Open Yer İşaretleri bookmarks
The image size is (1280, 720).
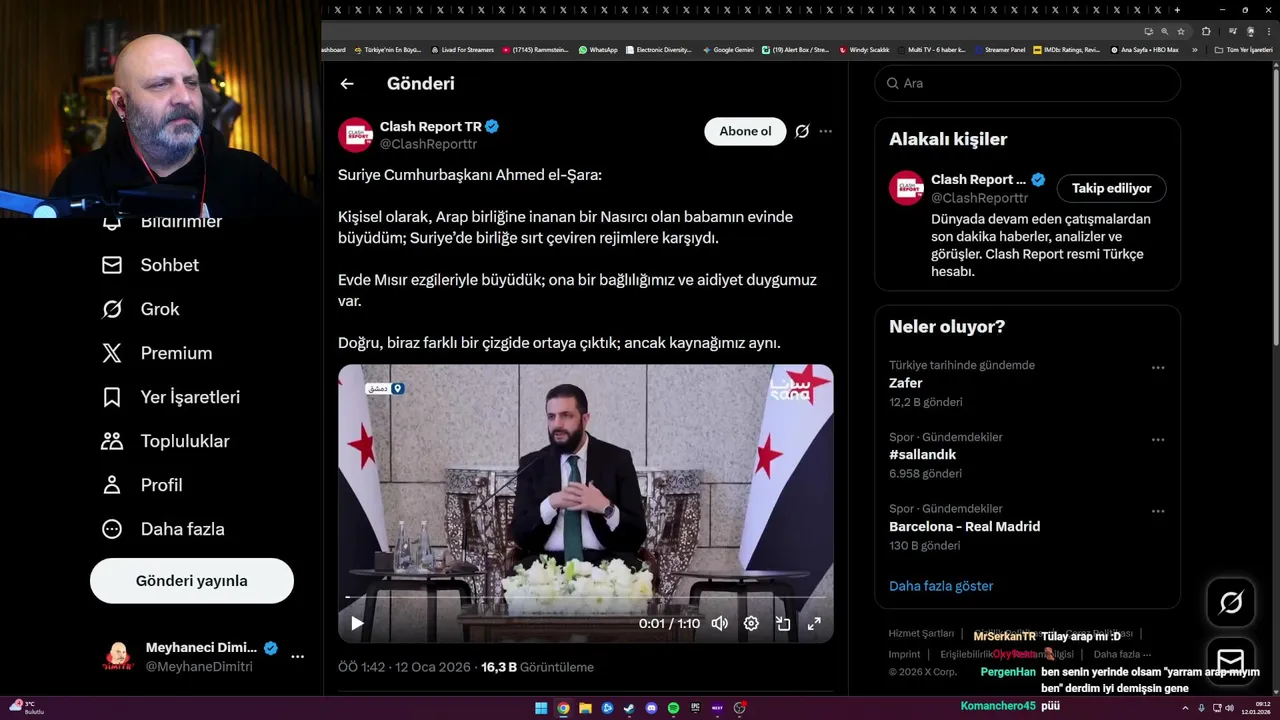coord(171,397)
